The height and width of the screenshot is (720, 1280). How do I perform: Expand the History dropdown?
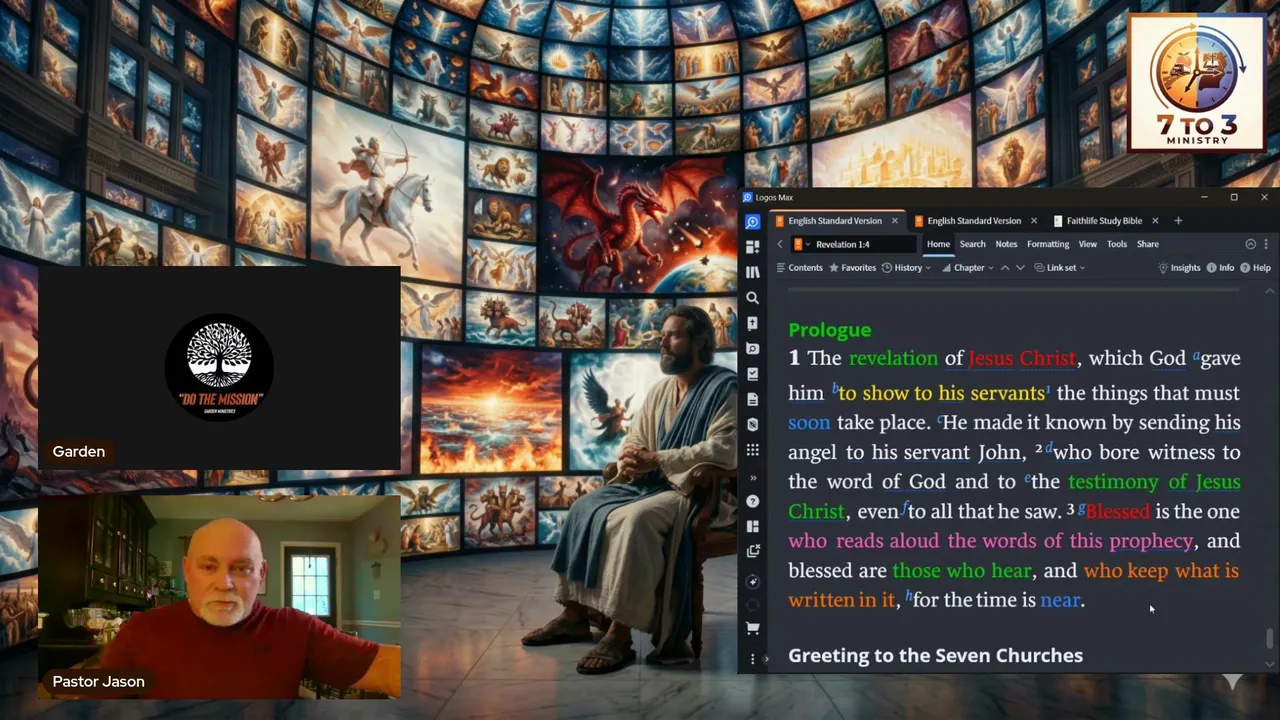(907, 268)
